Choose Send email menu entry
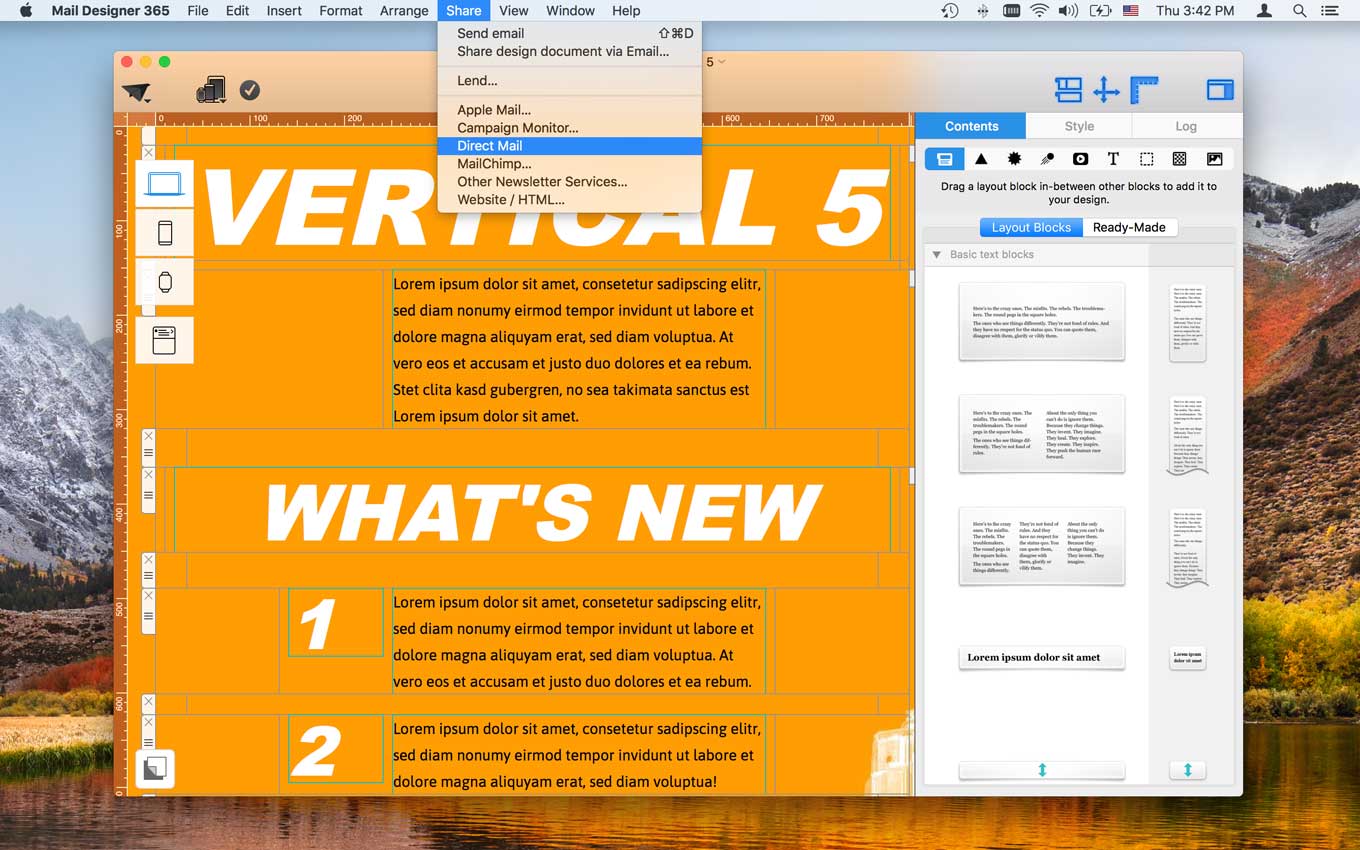Viewport: 1360px width, 850px height. (x=570, y=33)
